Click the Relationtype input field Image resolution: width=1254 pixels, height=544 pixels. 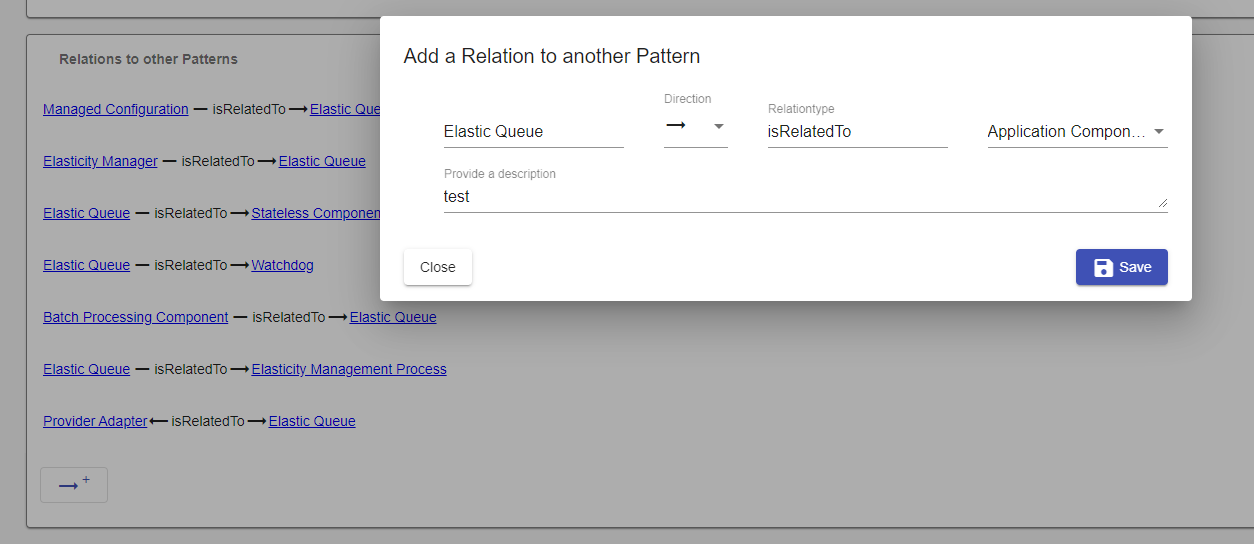[857, 131]
